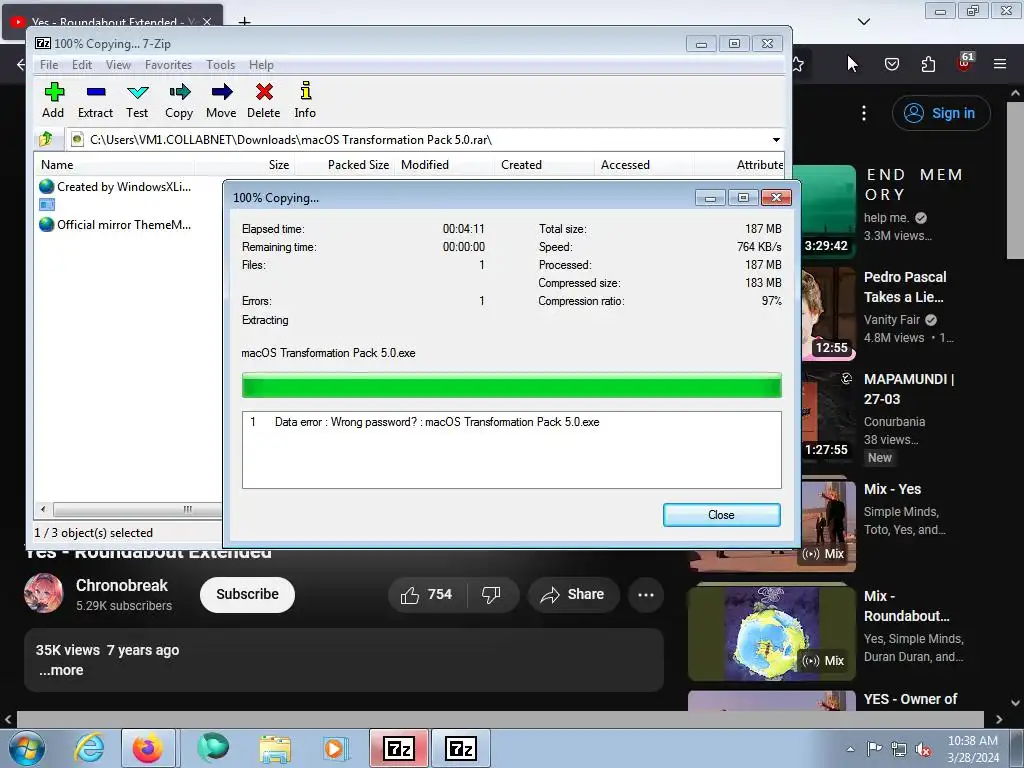Open the Pocket save icon in Firefox
This screenshot has width=1024, height=768.
click(x=892, y=64)
